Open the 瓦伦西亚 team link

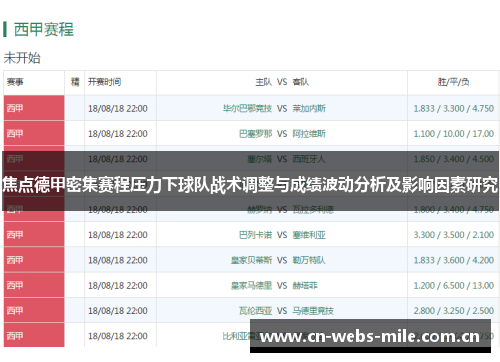click(255, 311)
